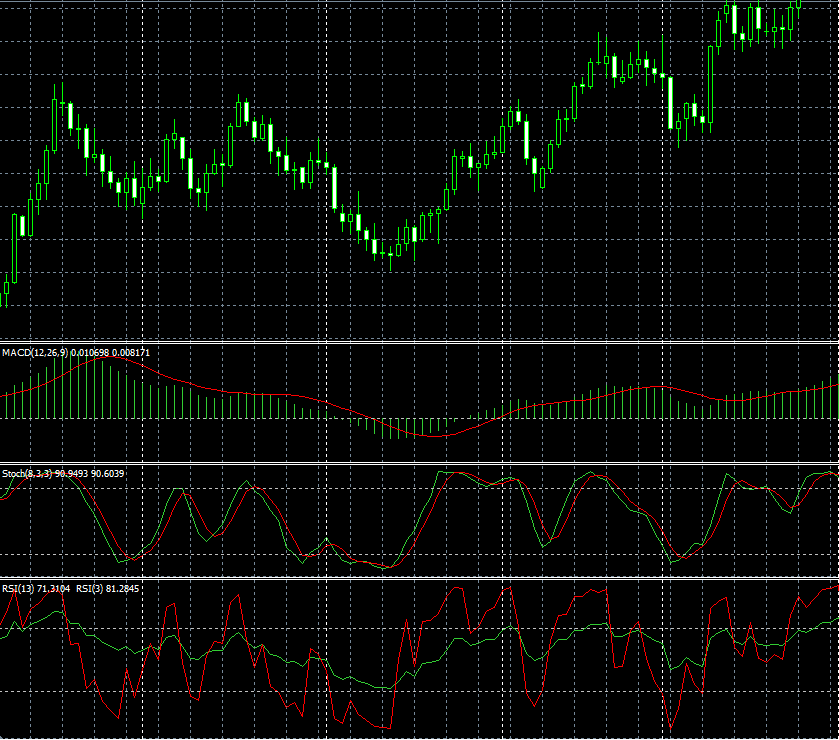Image resolution: width=839 pixels, height=740 pixels.
Task: Select the Stochastic value 90.9493
Action: (72, 474)
